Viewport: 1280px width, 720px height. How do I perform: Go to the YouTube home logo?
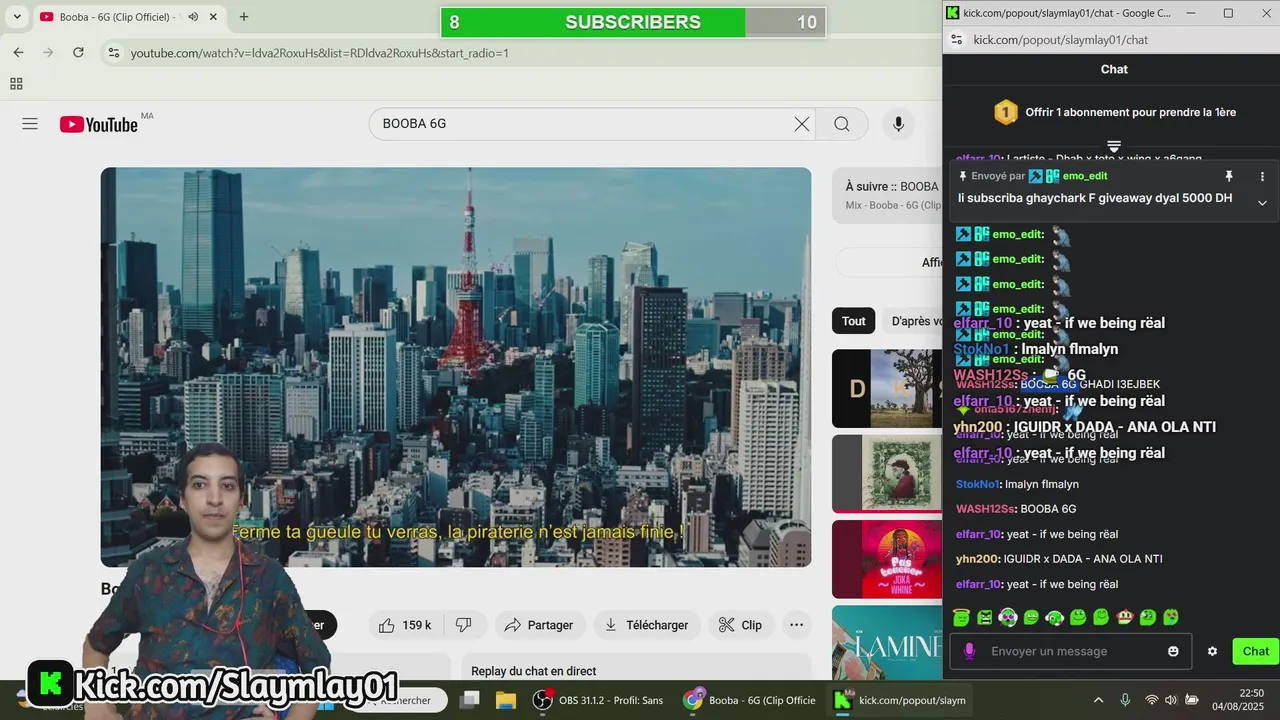(99, 124)
